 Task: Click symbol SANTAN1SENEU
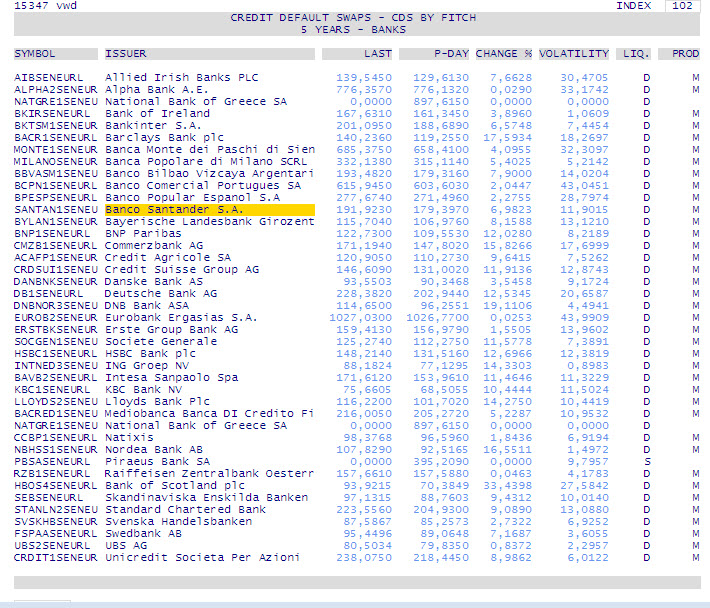click(56, 210)
